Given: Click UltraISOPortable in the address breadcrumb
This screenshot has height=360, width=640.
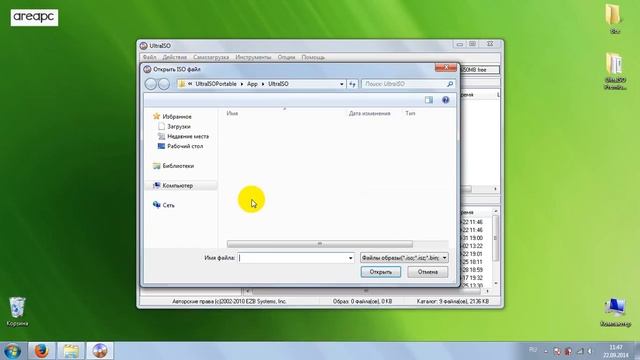Looking at the screenshot, I should [216, 84].
